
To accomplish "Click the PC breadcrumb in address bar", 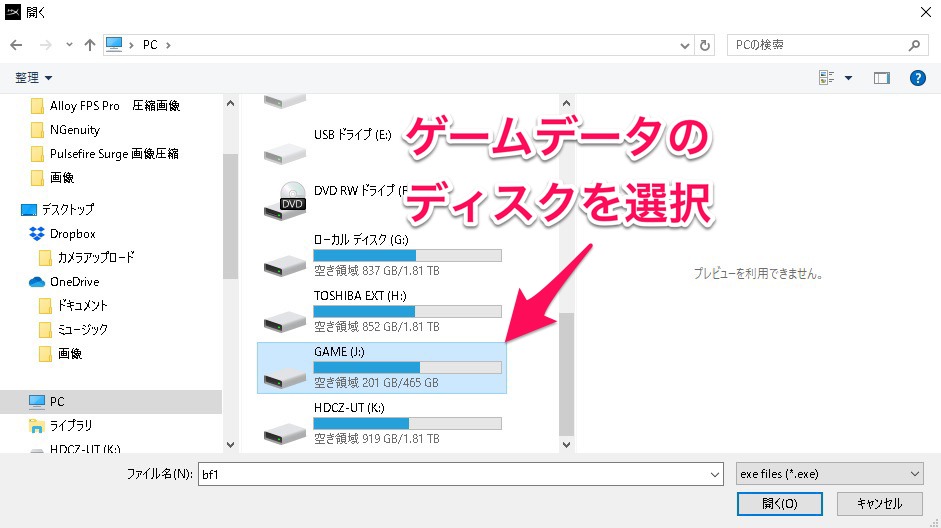I will pos(150,45).
